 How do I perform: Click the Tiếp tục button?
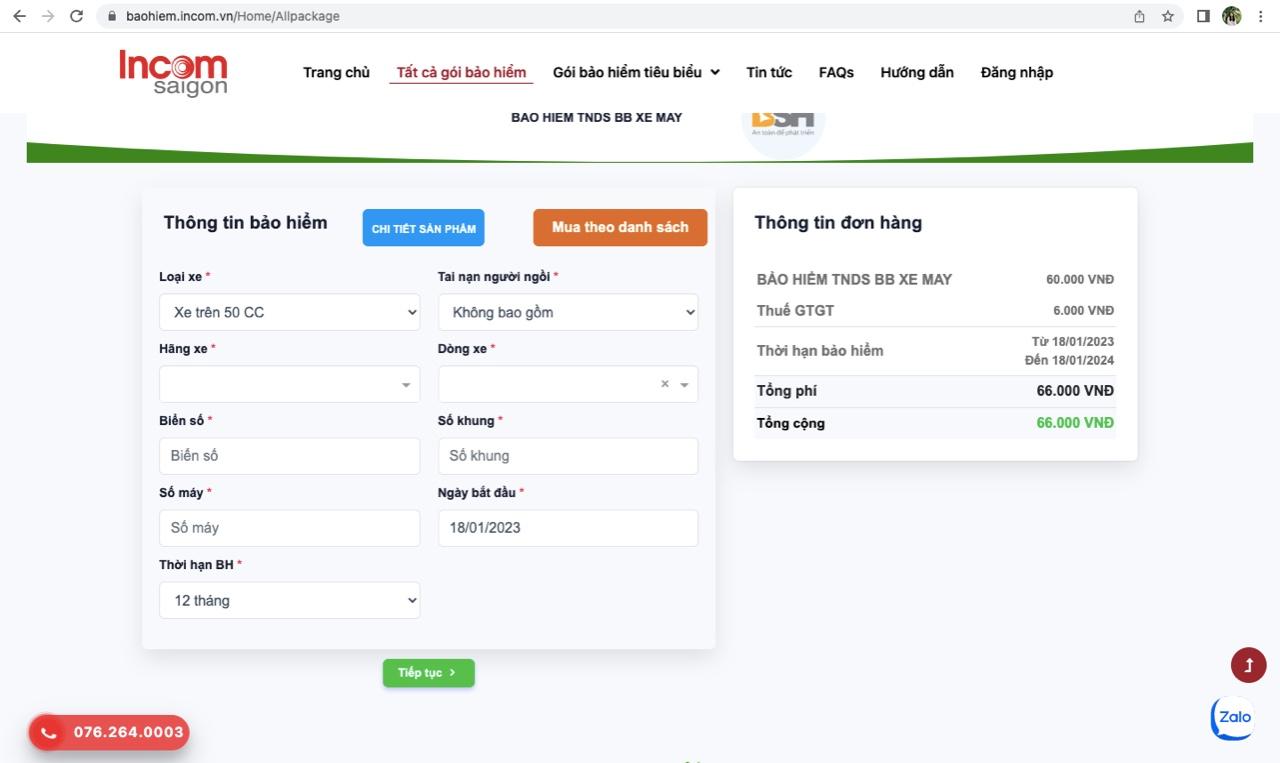pos(428,673)
